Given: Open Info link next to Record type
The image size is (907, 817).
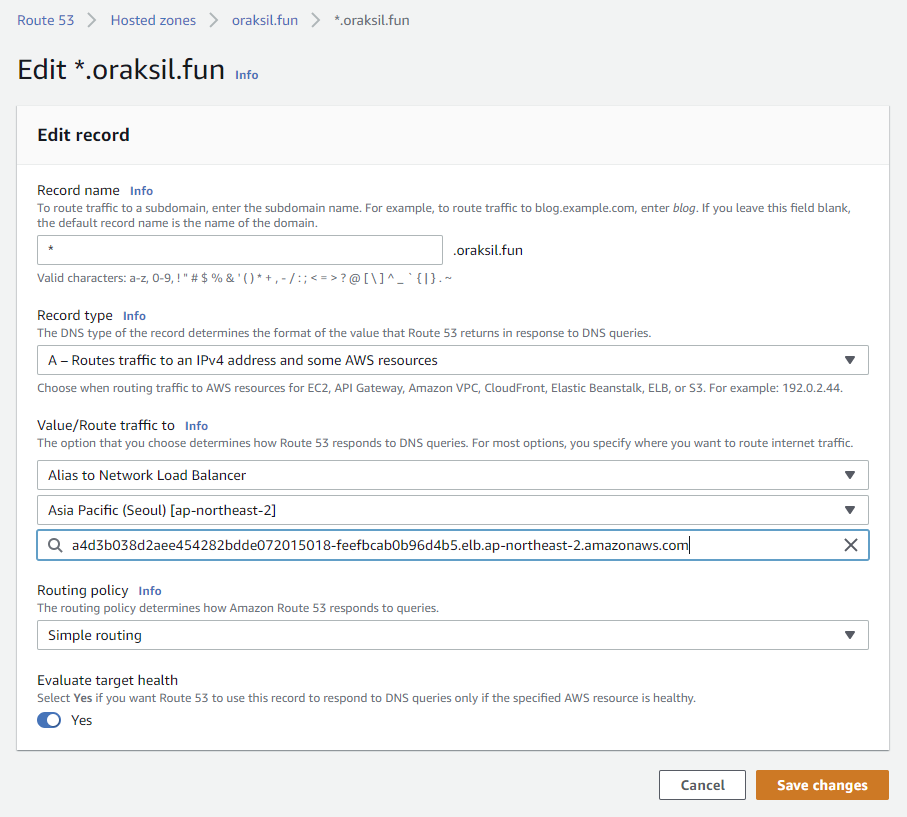Looking at the screenshot, I should (134, 315).
